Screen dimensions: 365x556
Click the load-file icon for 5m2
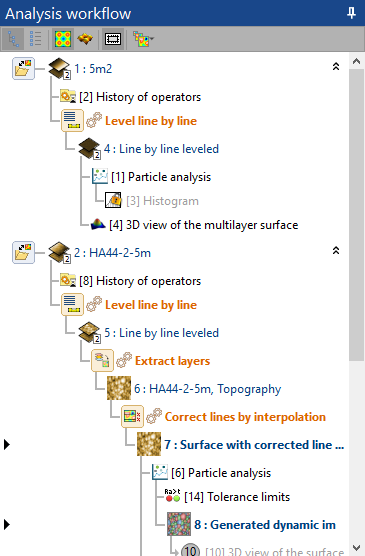[23, 68]
